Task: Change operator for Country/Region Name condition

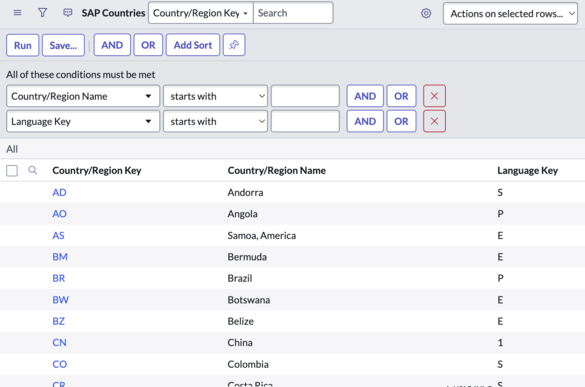Action: click(215, 96)
